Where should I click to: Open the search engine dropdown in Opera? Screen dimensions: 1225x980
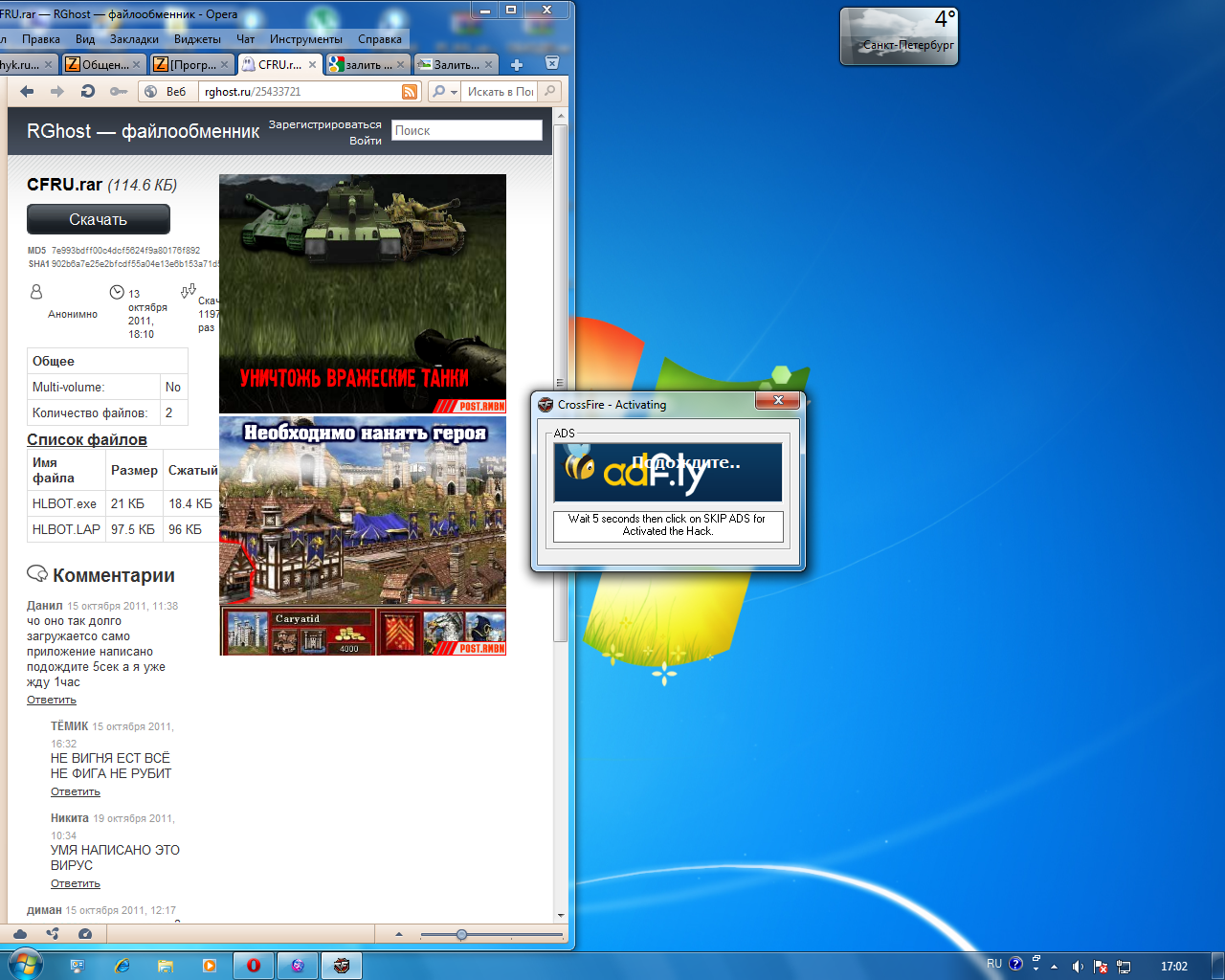444,92
